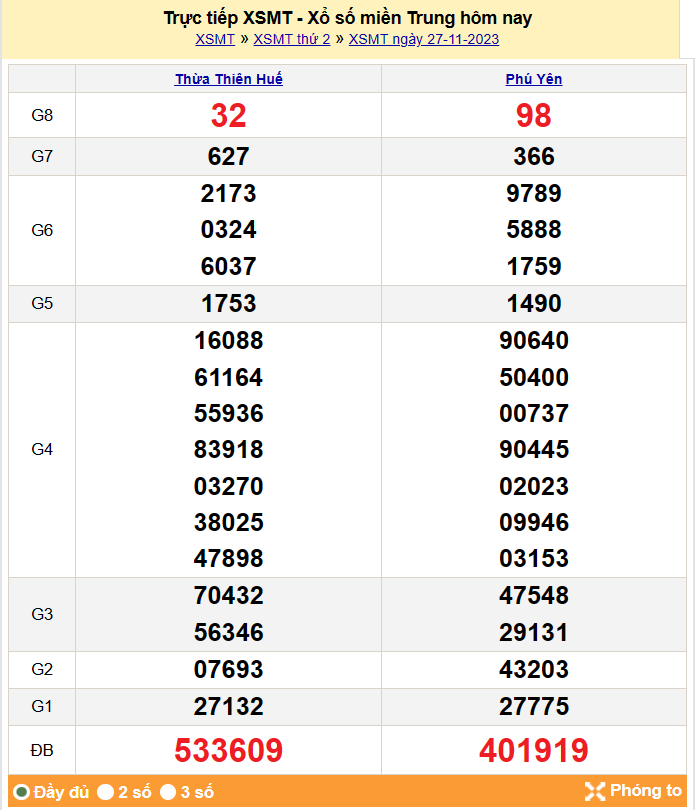Click the G3 number 70432
The image size is (695, 810).
tap(228, 596)
